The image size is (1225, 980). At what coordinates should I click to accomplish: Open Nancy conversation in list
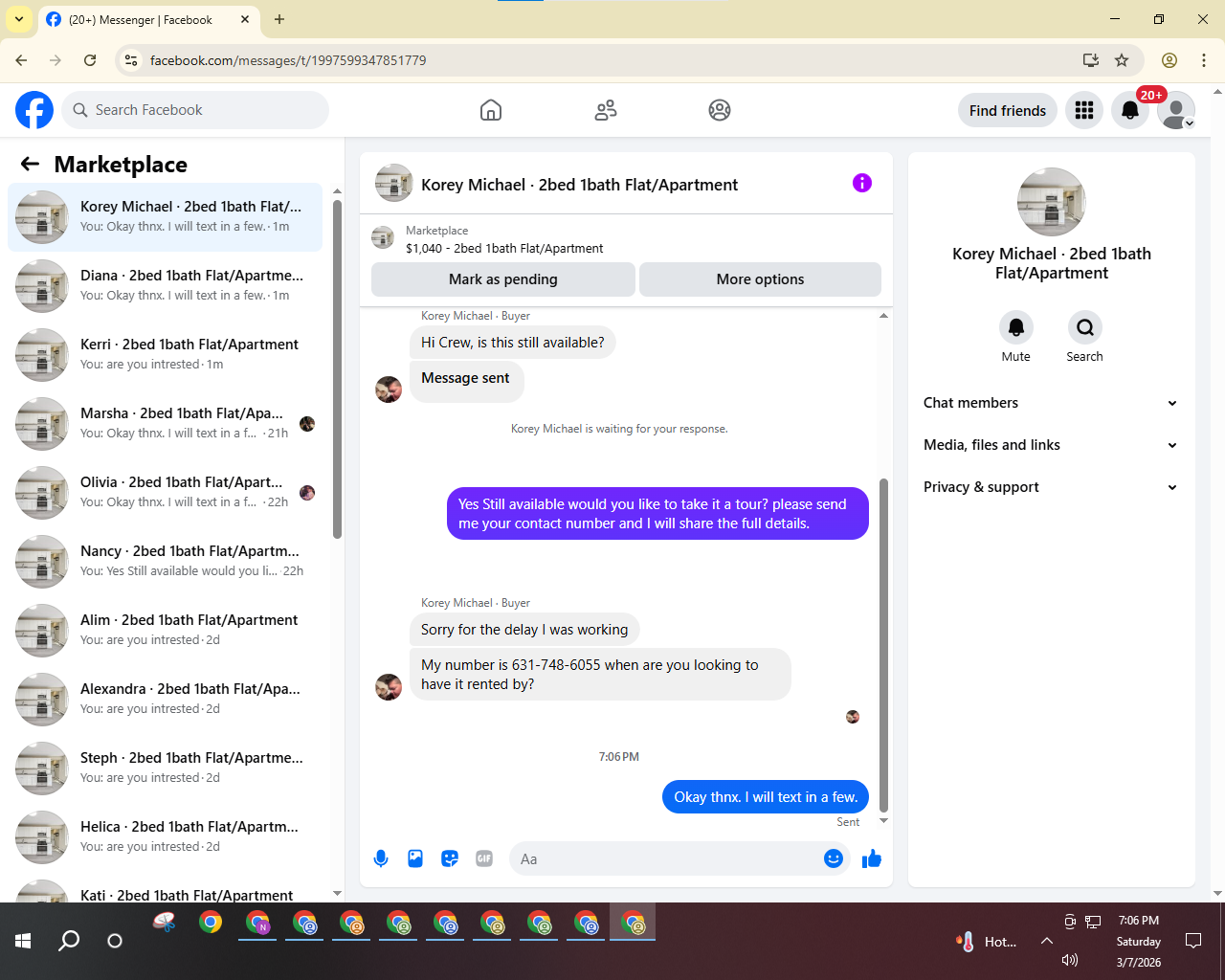click(165, 562)
